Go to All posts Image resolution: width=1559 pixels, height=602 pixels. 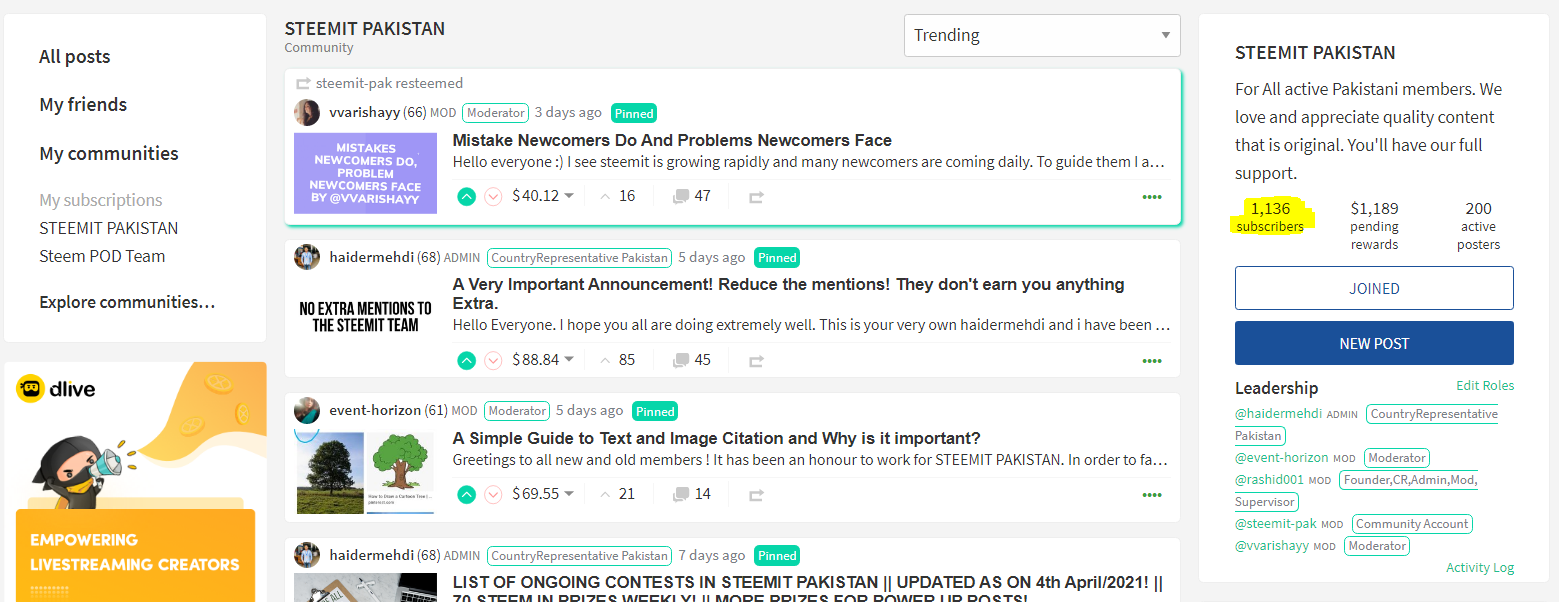point(75,57)
